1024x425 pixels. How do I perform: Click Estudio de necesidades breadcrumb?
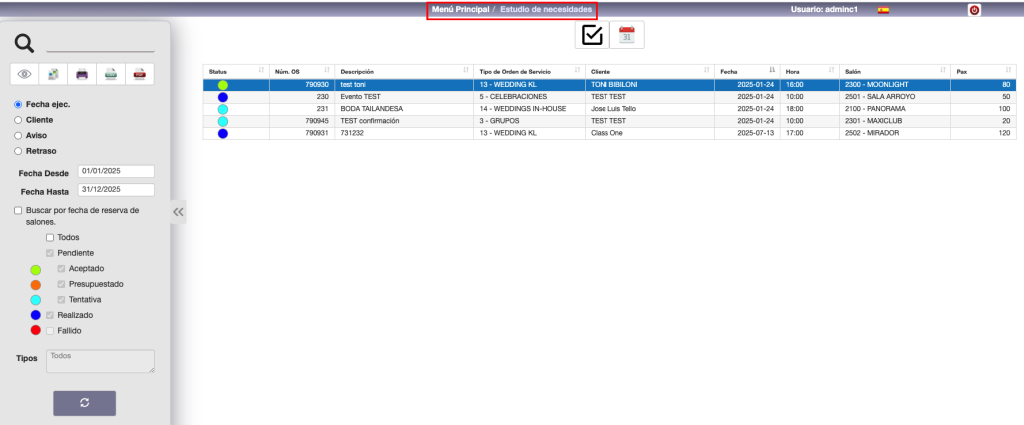546,9
